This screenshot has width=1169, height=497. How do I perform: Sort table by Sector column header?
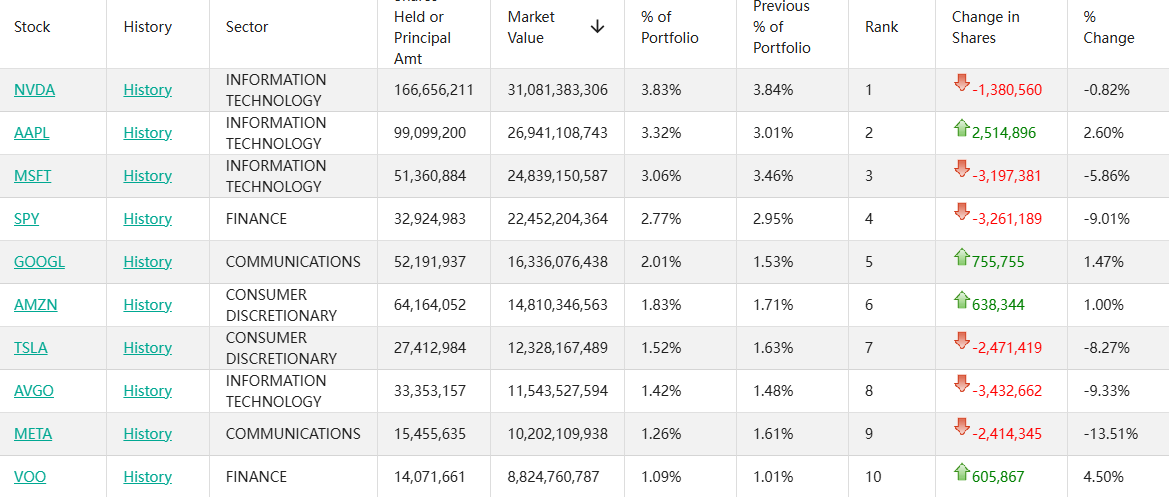point(247,27)
